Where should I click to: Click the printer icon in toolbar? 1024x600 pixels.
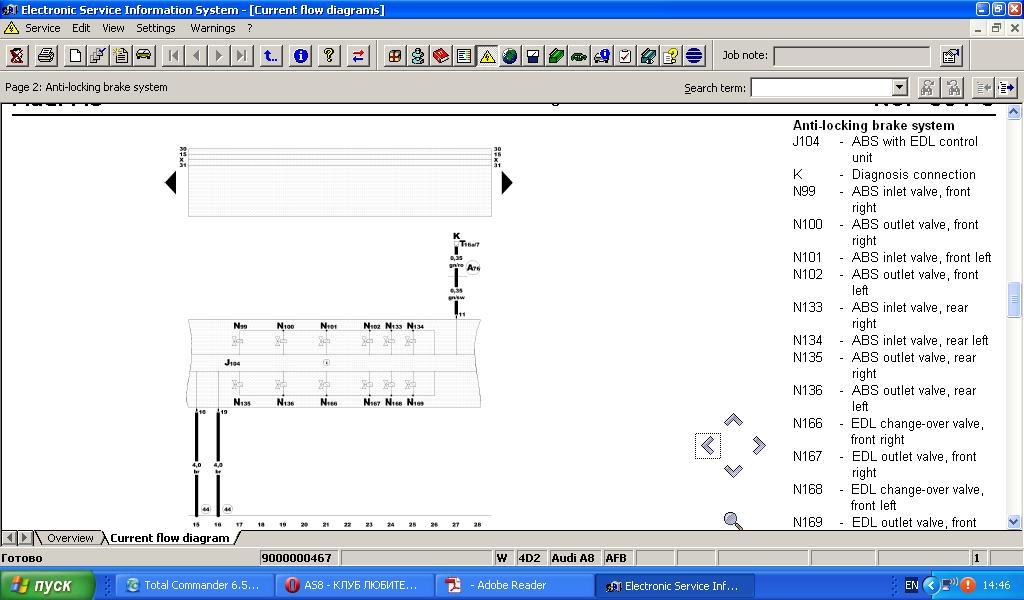46,56
